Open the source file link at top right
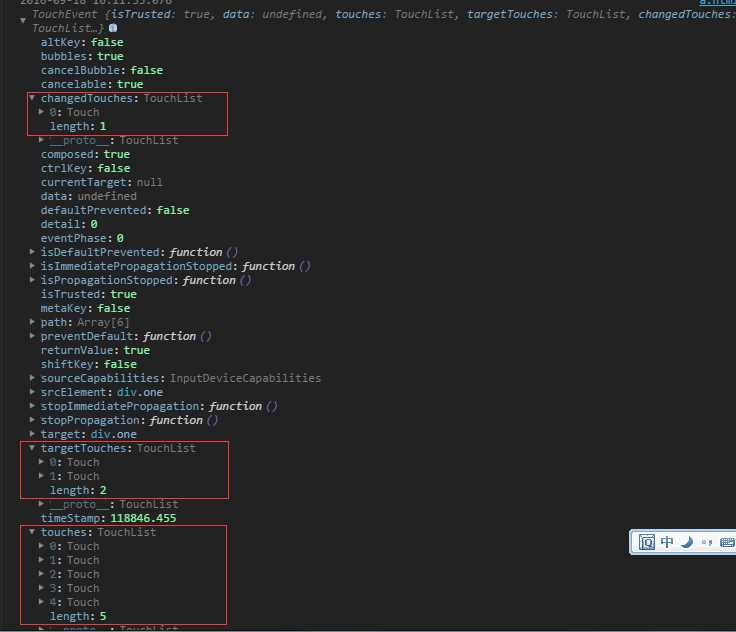Viewport: 736px width, 632px height. pos(717,2)
